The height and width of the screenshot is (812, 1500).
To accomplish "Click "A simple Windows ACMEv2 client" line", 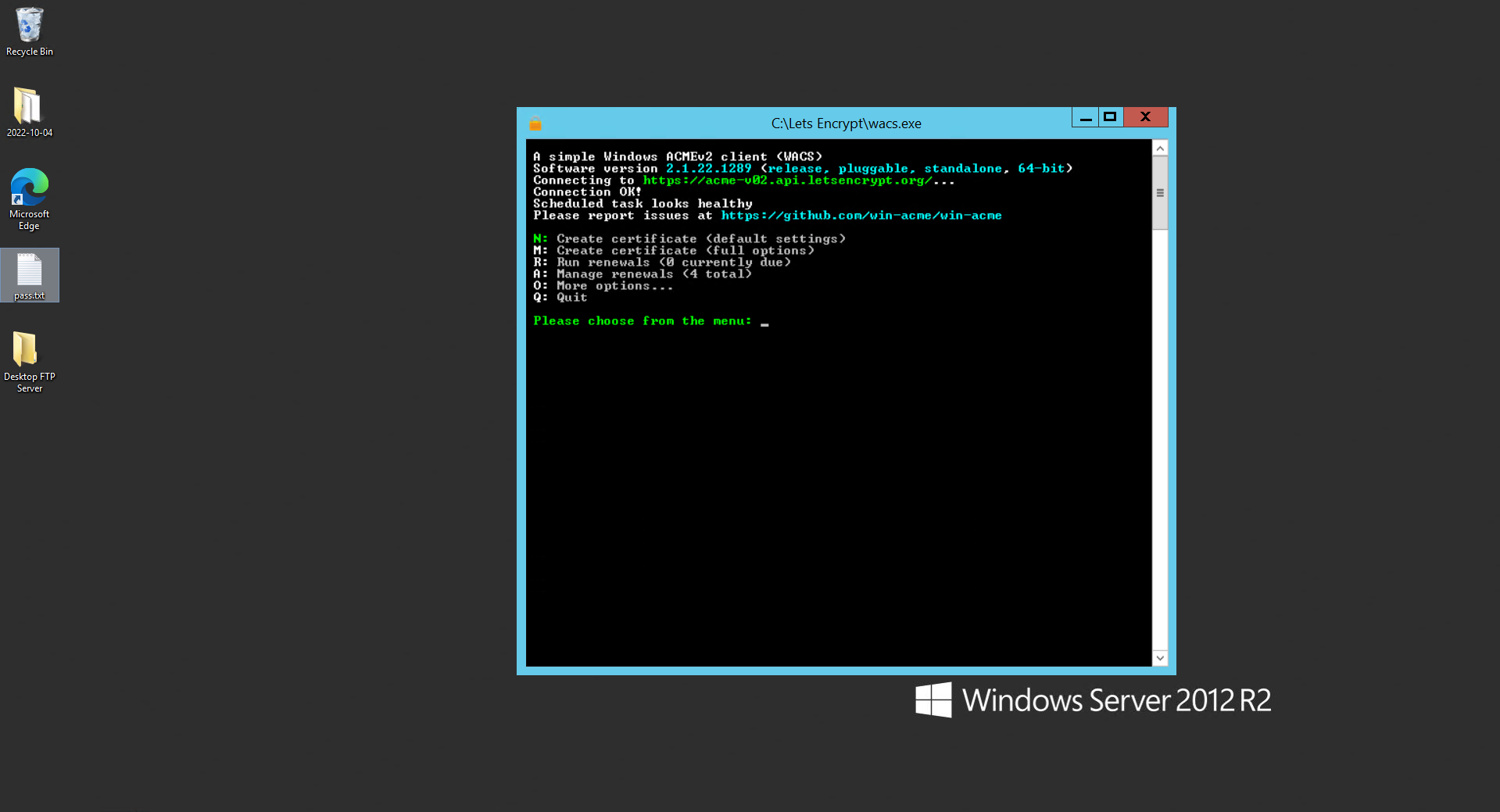I will [x=678, y=157].
